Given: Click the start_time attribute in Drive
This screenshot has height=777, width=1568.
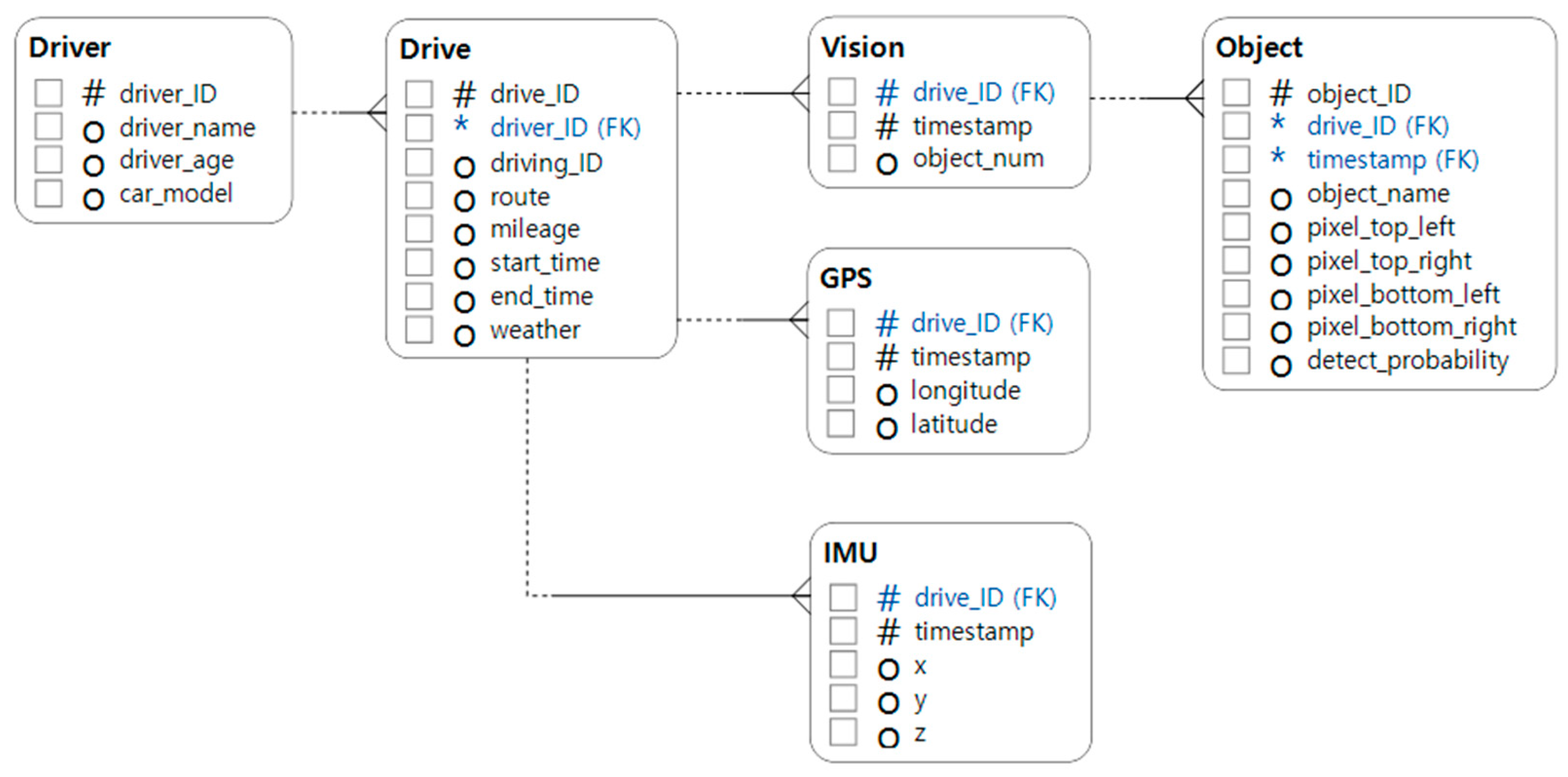Looking at the screenshot, I should 545,263.
